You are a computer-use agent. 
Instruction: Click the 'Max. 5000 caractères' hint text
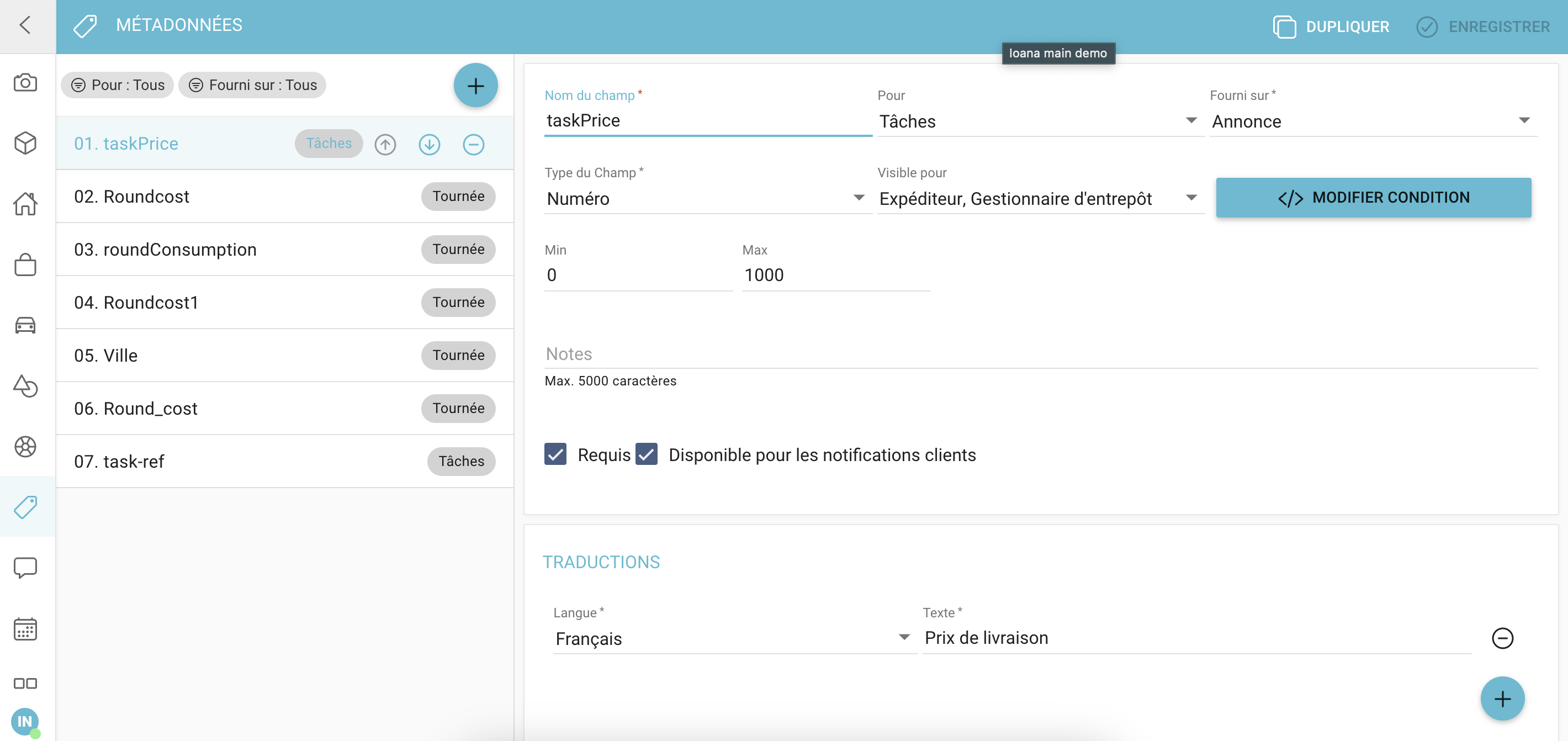pos(611,381)
